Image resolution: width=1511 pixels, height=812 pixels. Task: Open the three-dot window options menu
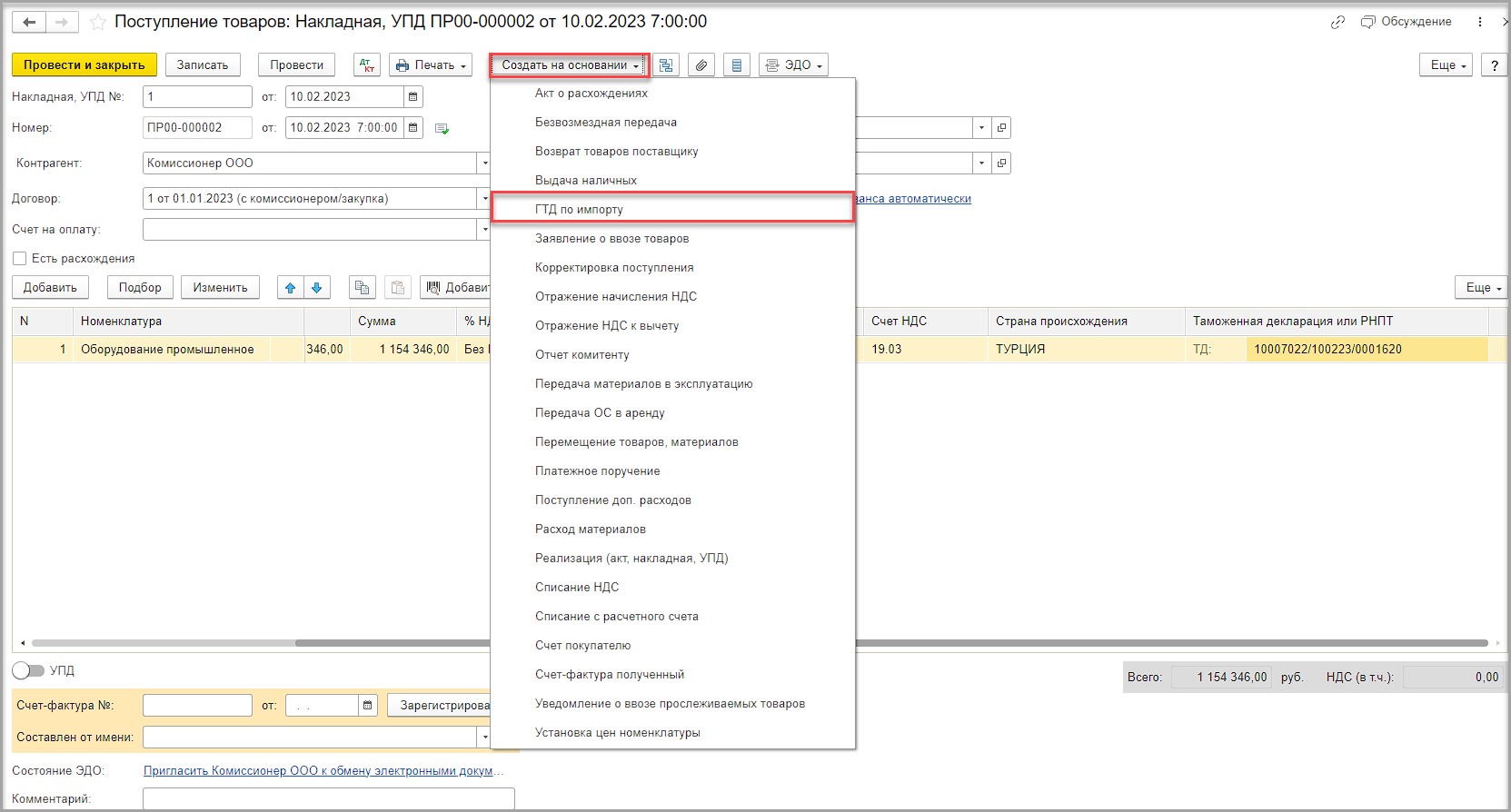(x=1481, y=22)
